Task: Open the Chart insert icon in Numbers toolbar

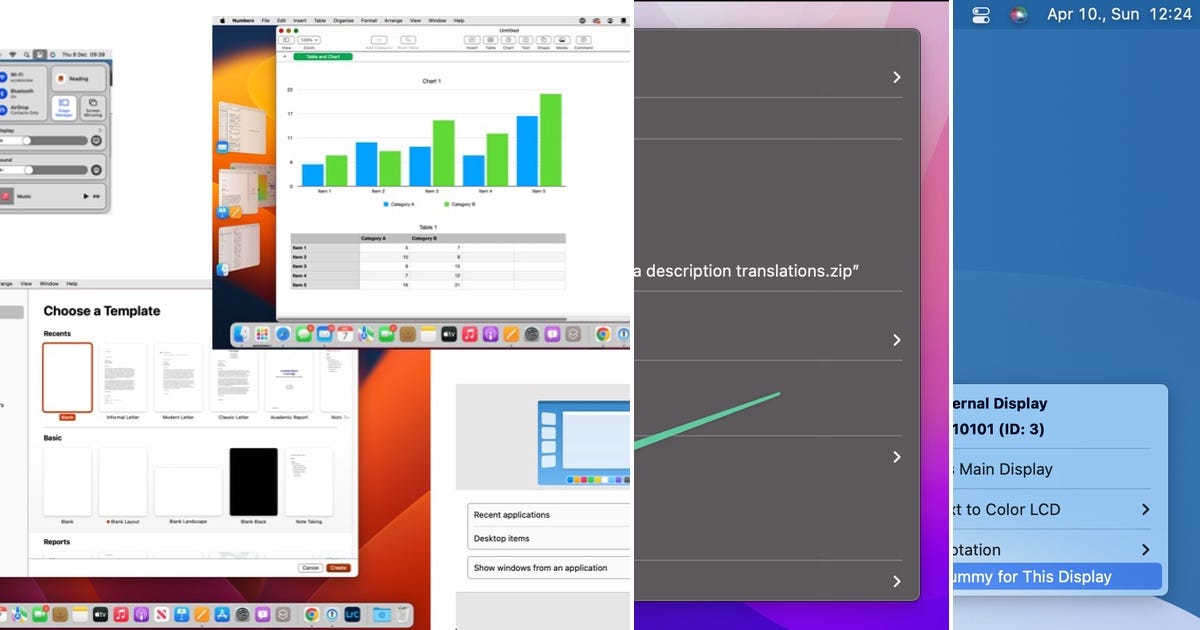Action: point(510,39)
